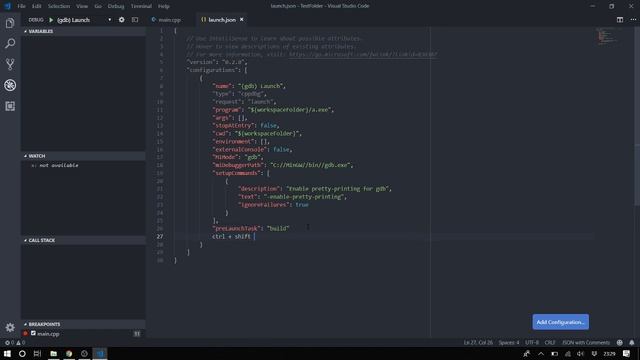The width and height of the screenshot is (640, 360).
Task: Collapse the WATCH section
Action: (x=83, y=156)
